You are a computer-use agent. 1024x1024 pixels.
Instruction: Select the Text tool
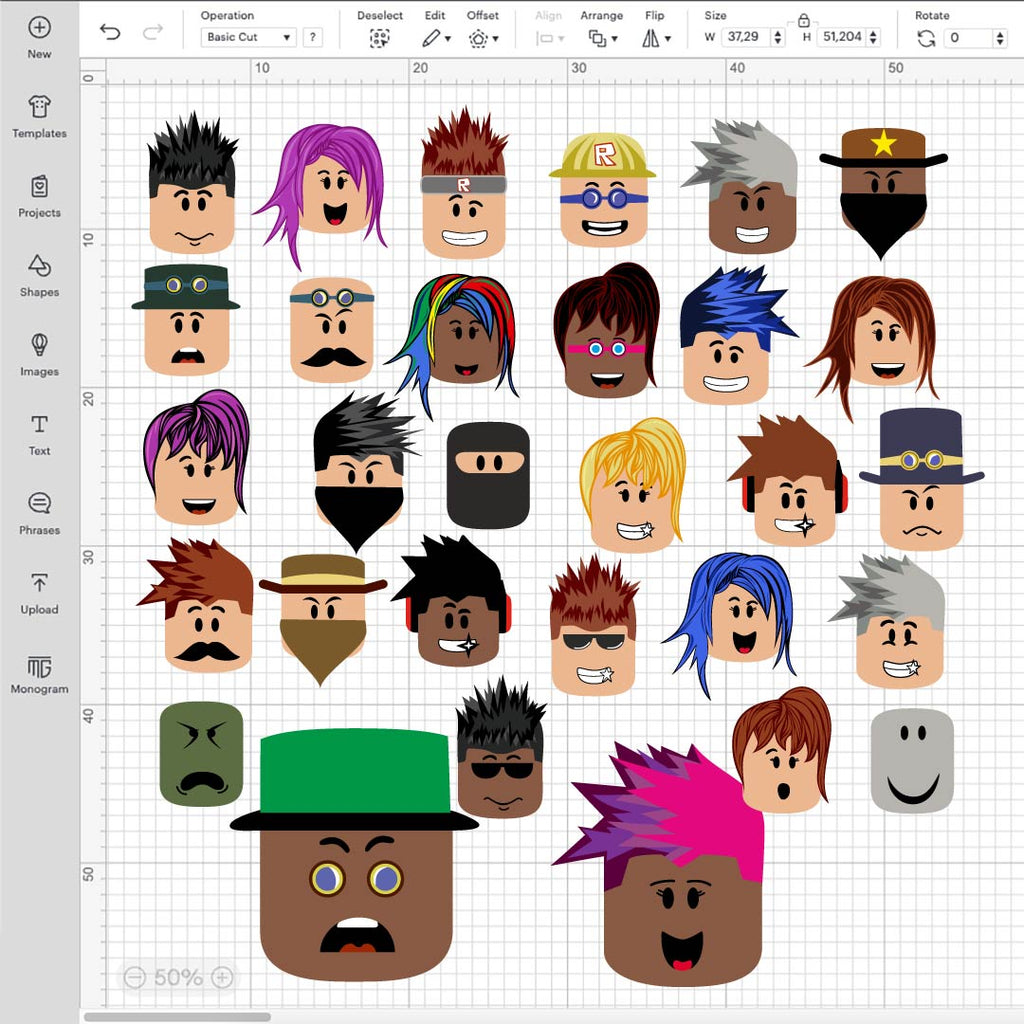pyautogui.click(x=39, y=425)
